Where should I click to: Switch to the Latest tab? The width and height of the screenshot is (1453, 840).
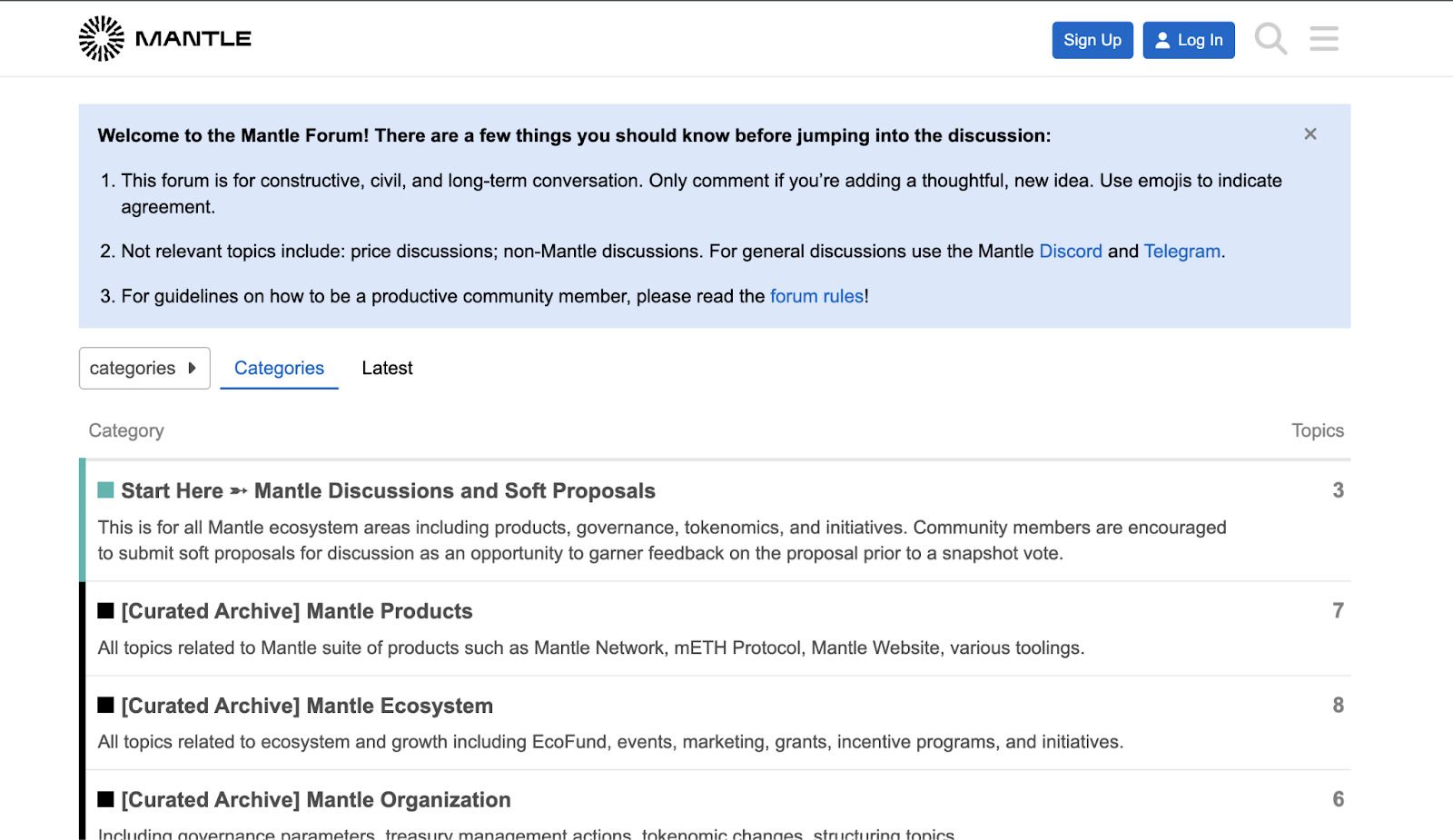click(387, 368)
